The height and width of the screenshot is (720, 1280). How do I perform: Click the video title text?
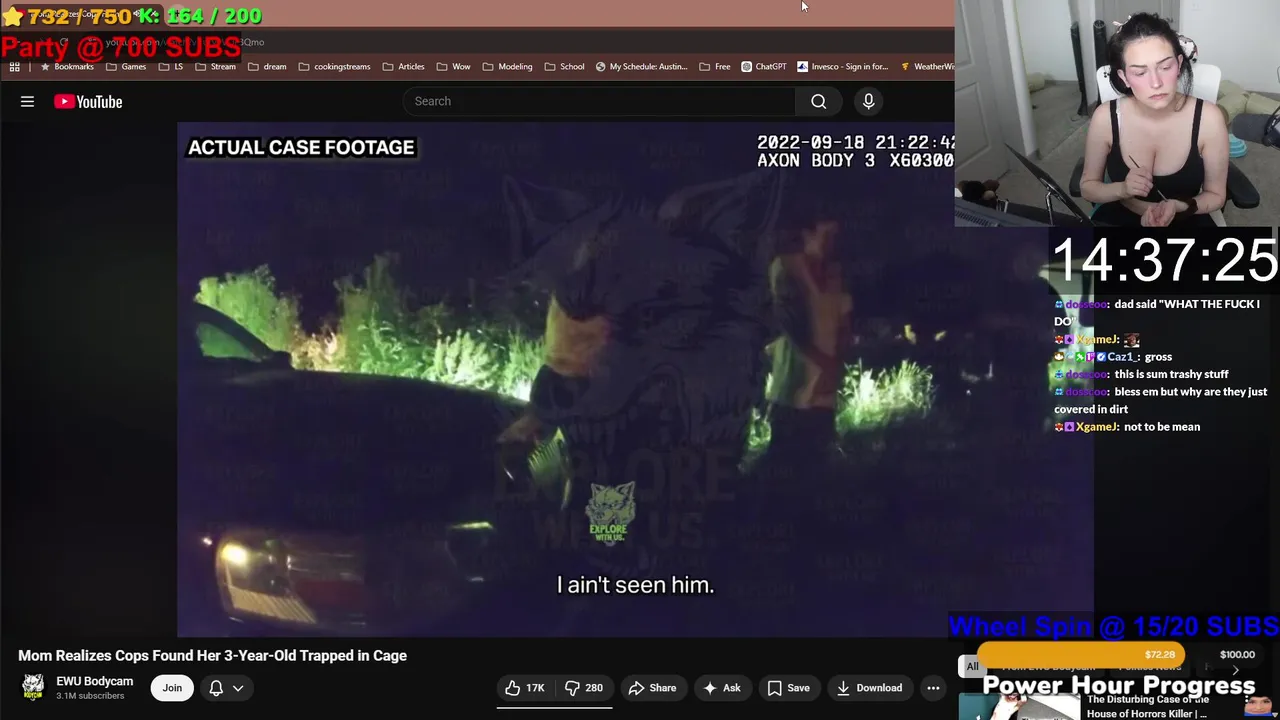pyautogui.click(x=212, y=656)
